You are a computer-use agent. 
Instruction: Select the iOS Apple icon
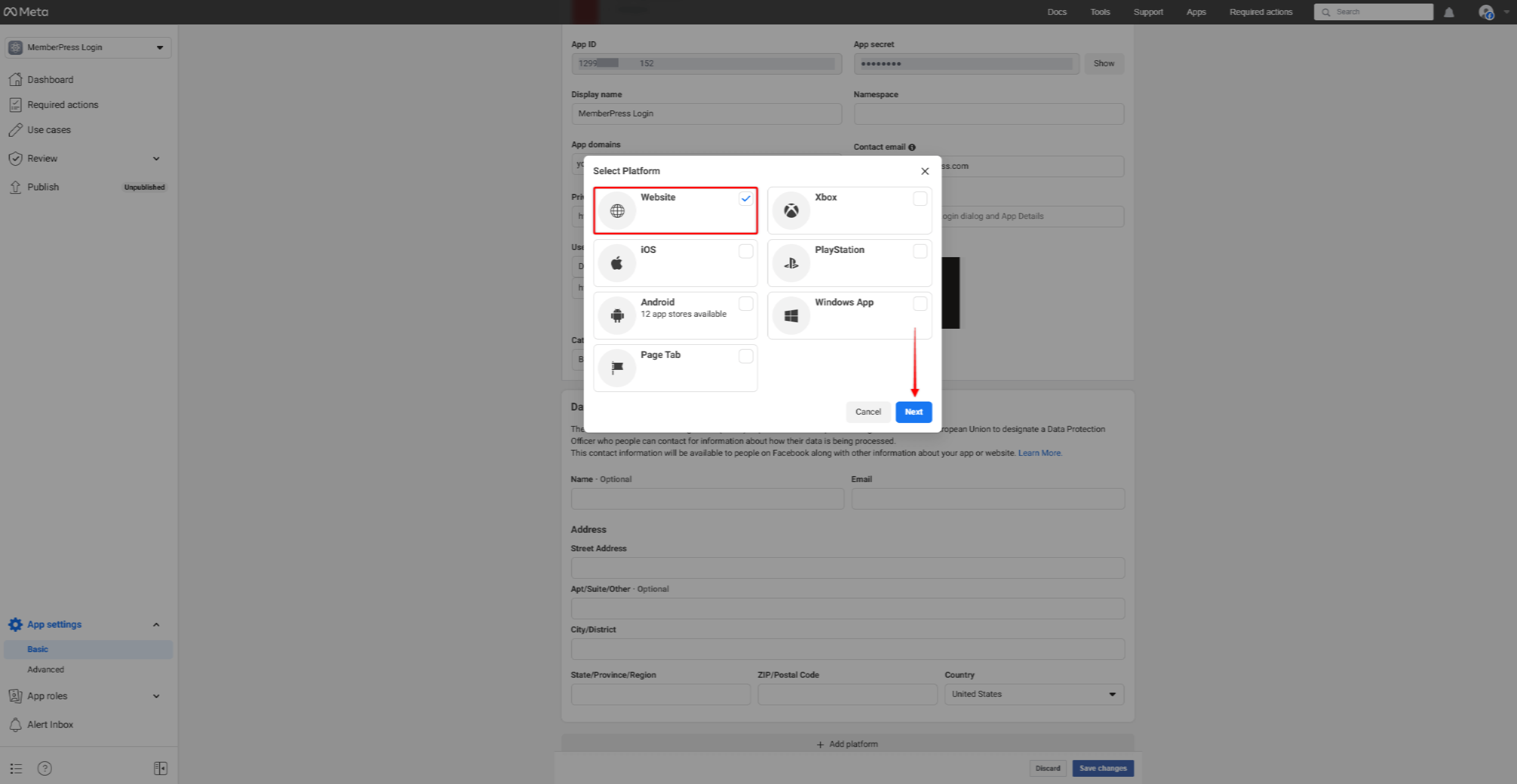[x=616, y=263]
